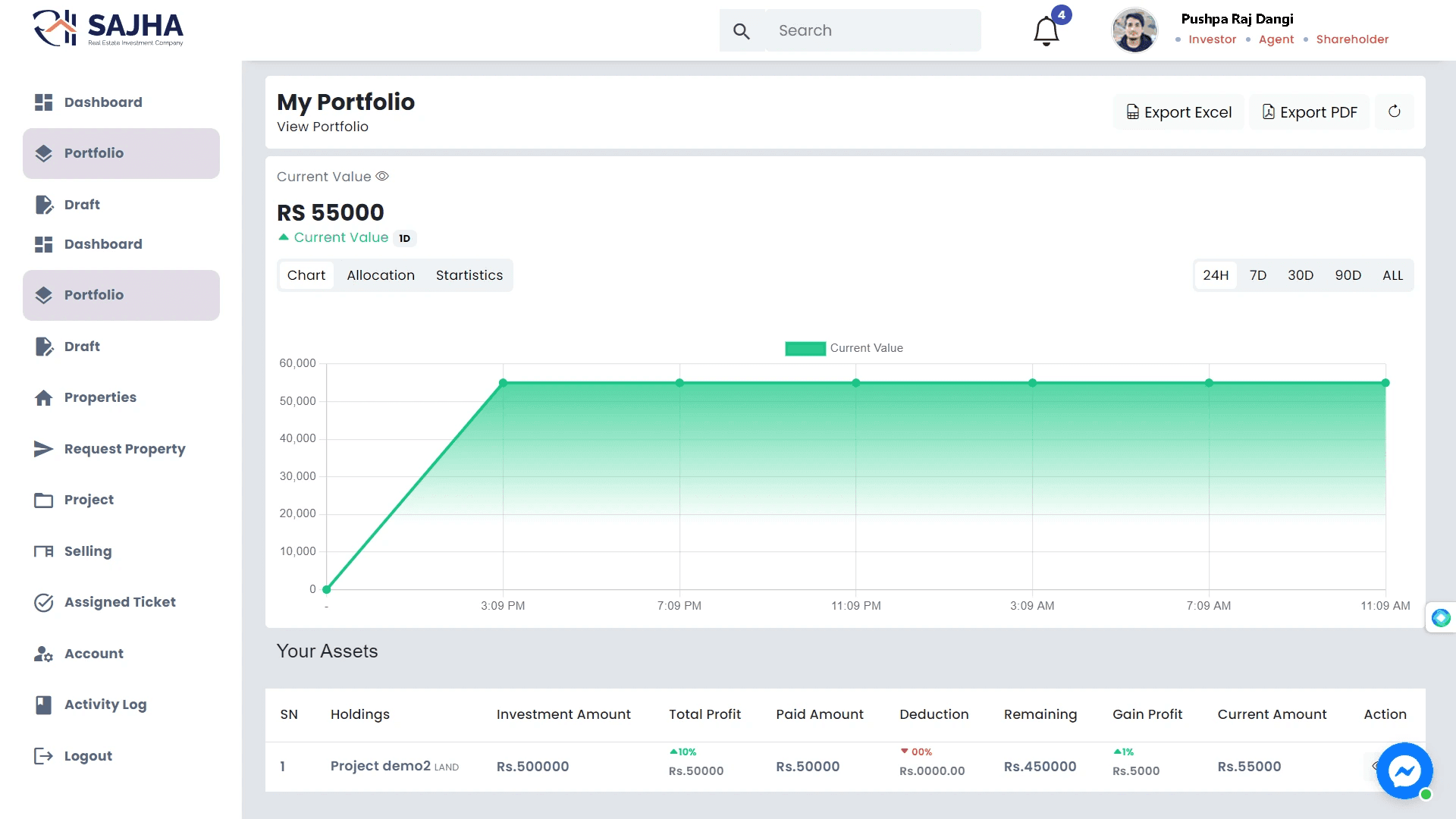Click the Your Assets section heading
Viewport: 1456px width, 819px height.
[327, 651]
